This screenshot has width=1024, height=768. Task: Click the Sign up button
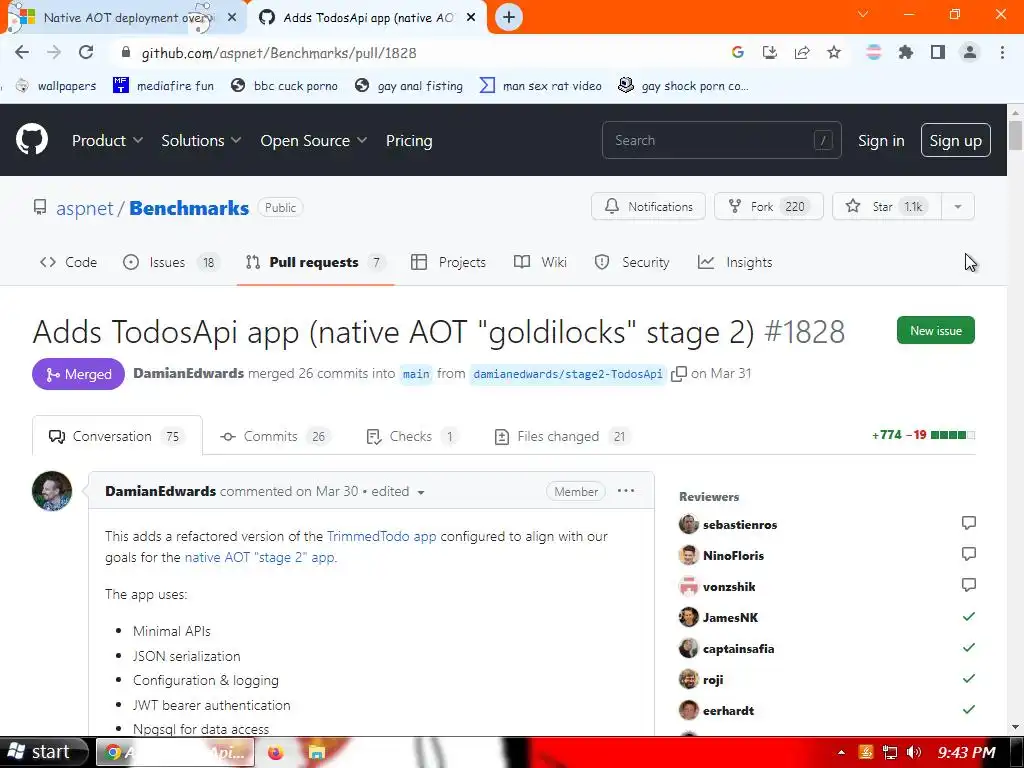pos(955,140)
